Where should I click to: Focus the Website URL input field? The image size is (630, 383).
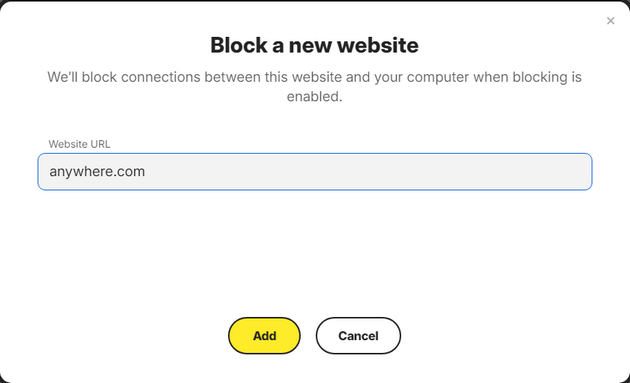click(x=315, y=172)
